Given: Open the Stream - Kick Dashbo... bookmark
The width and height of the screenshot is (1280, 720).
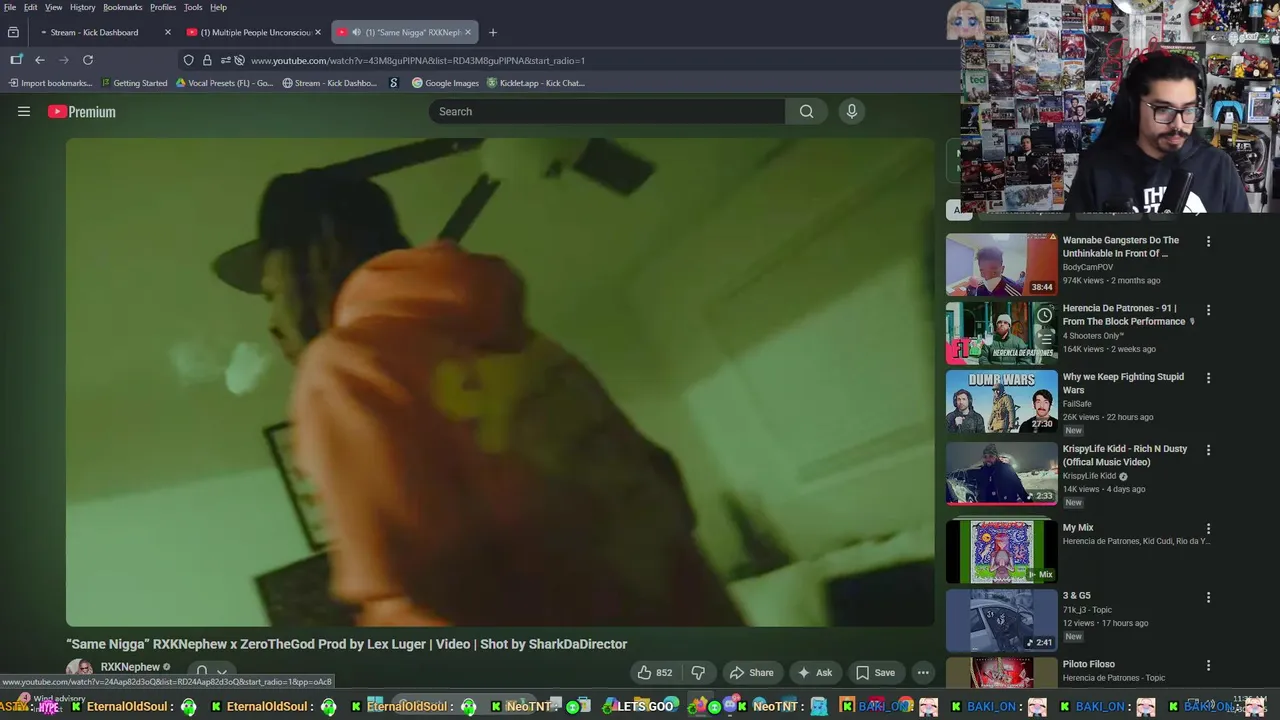Looking at the screenshot, I should click(329, 83).
